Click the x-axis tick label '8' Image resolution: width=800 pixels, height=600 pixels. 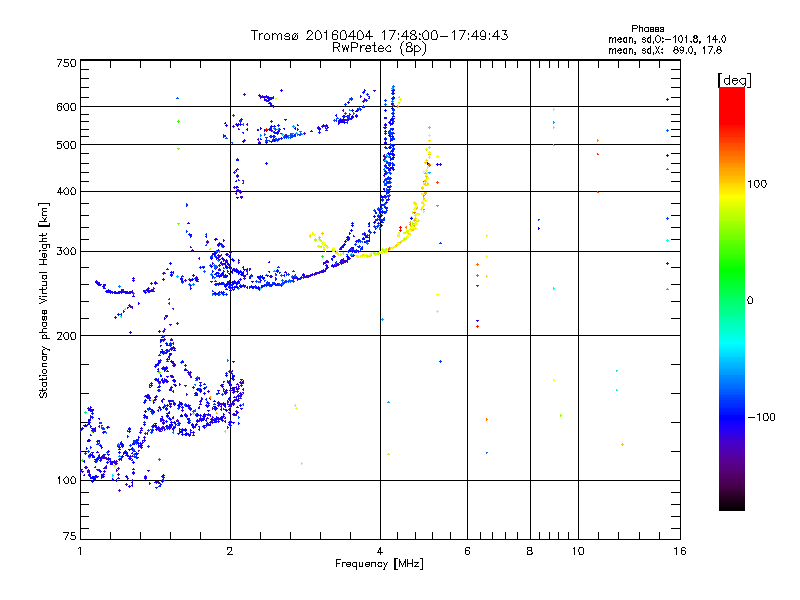(530, 551)
